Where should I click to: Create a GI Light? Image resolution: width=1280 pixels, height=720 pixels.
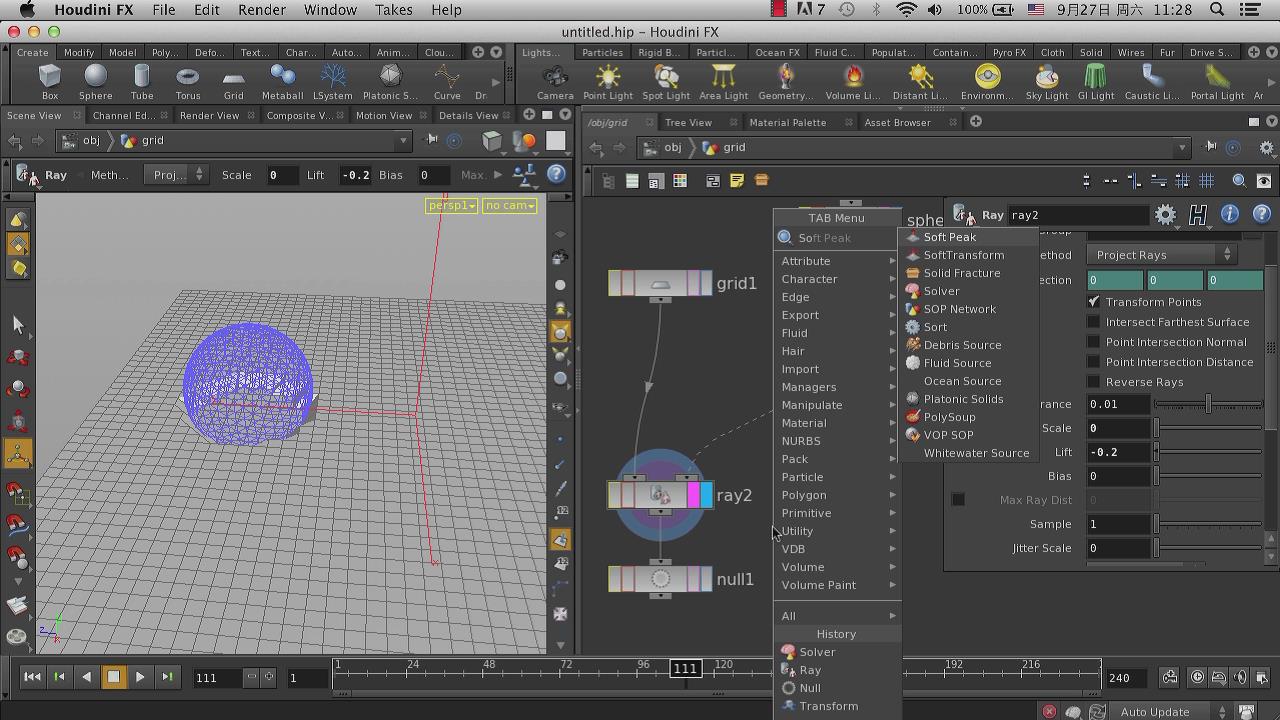click(1095, 82)
